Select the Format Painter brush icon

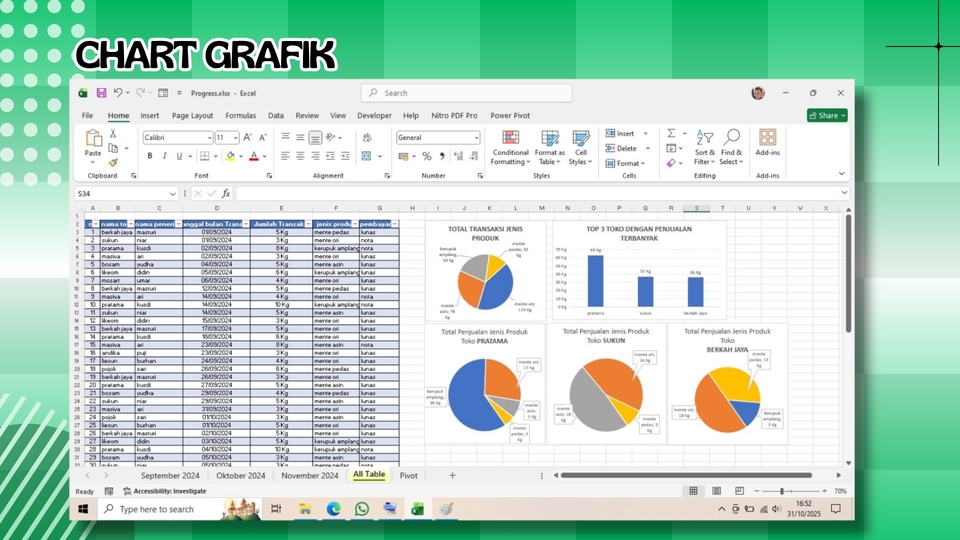(x=112, y=162)
